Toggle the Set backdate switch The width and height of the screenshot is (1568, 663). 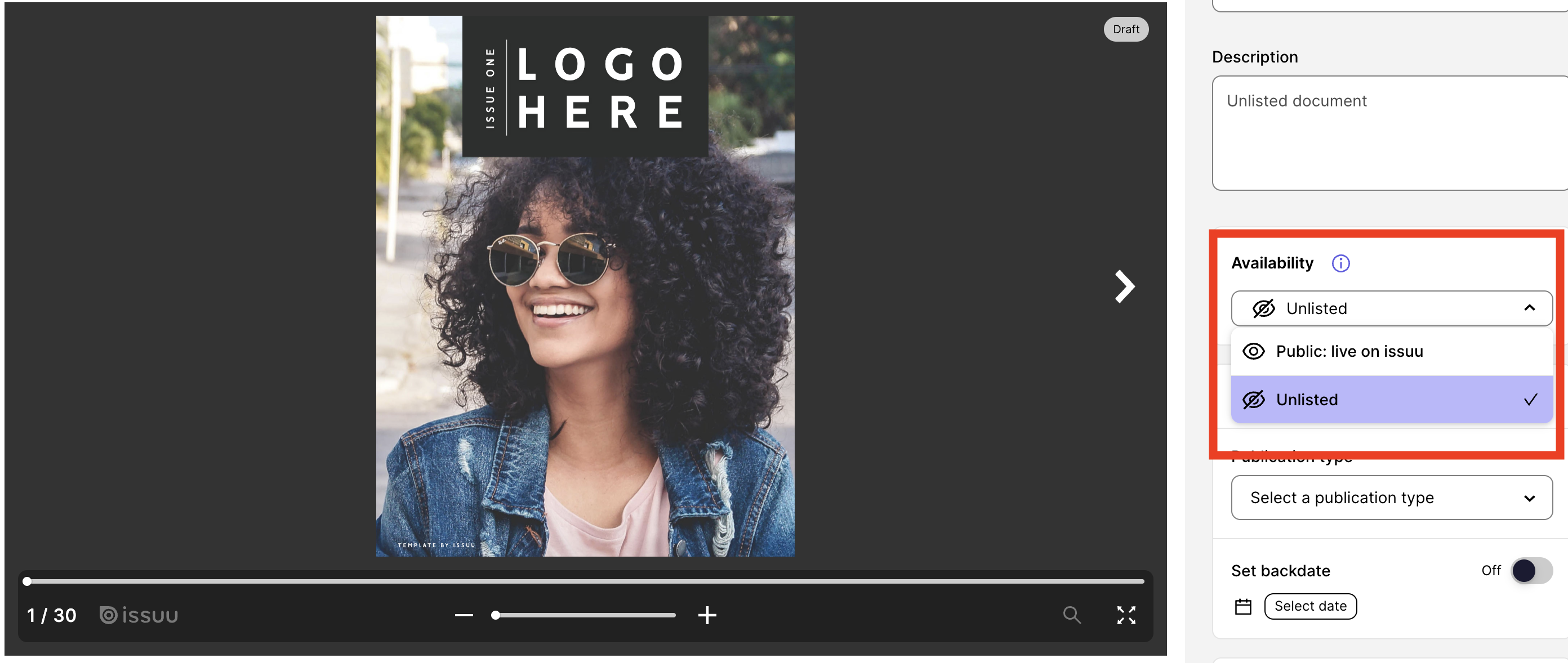coord(1531,571)
